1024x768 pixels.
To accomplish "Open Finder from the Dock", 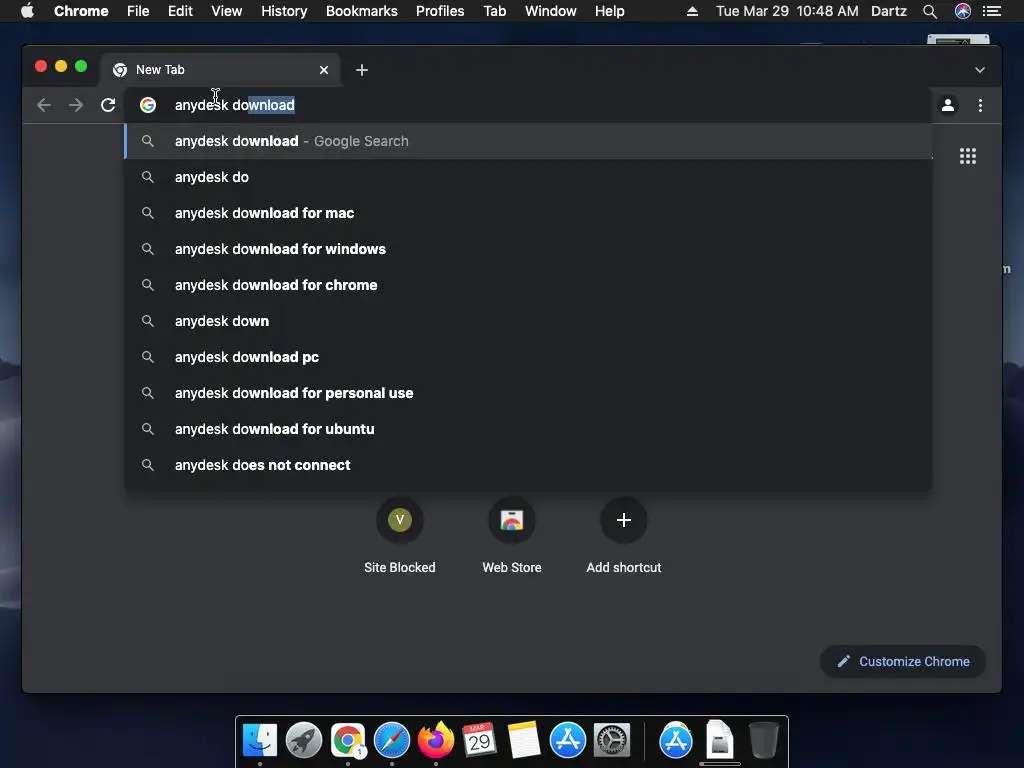I will click(x=260, y=740).
